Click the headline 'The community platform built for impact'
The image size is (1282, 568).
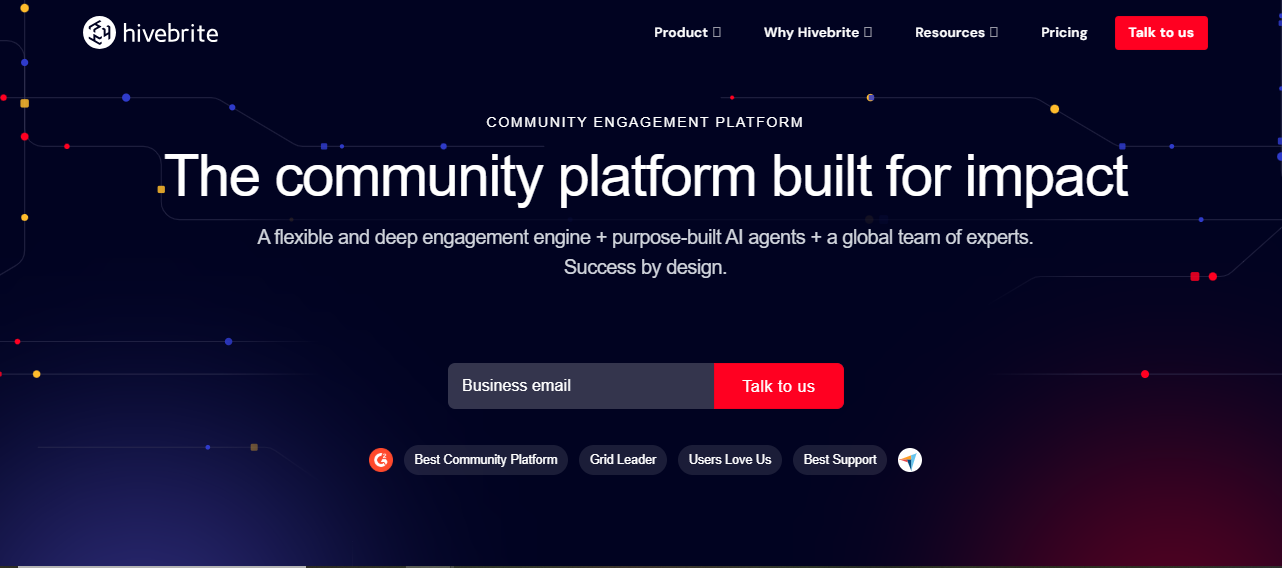tap(646, 176)
